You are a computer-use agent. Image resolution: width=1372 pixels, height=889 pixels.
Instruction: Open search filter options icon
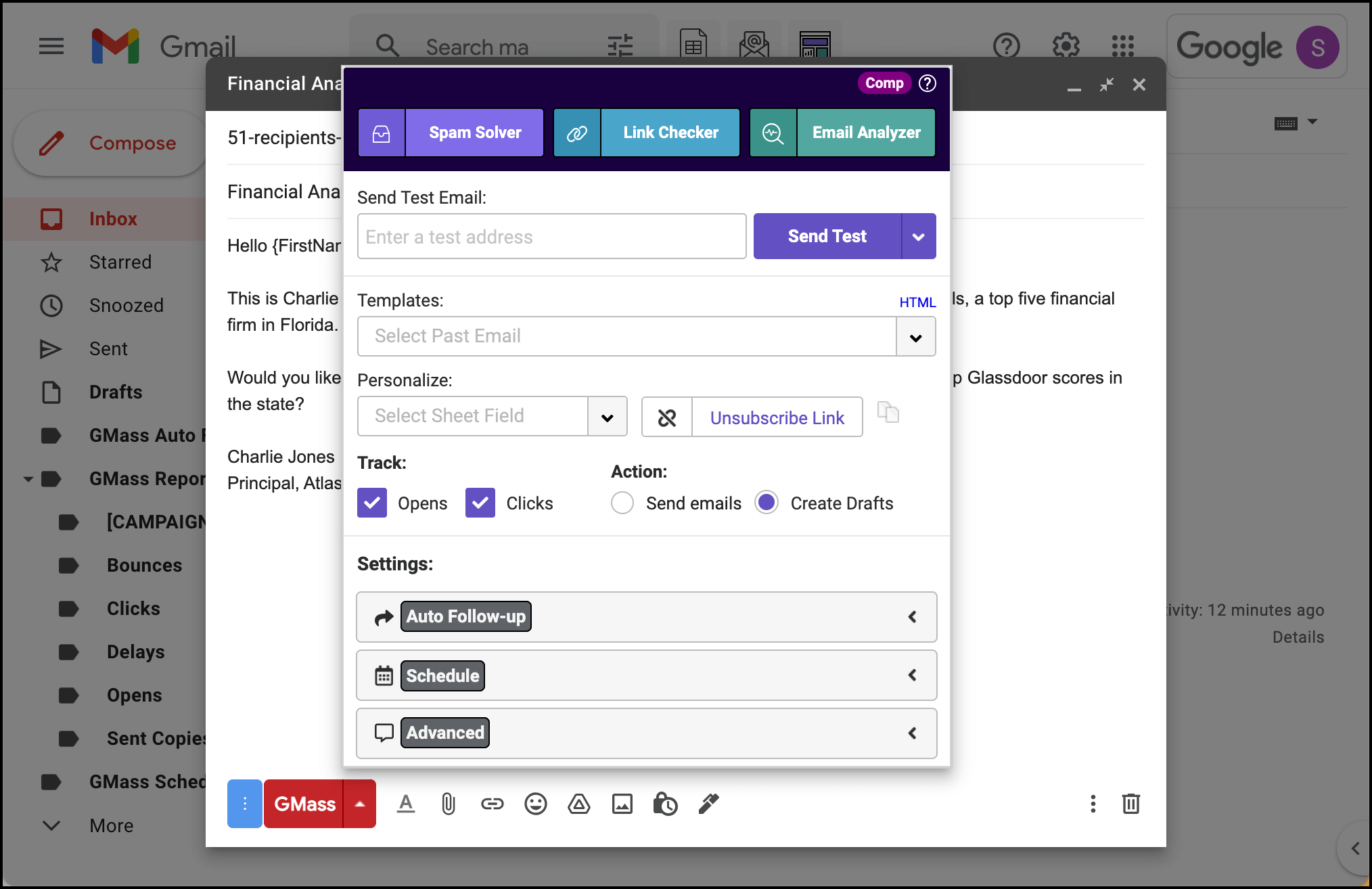(x=620, y=46)
